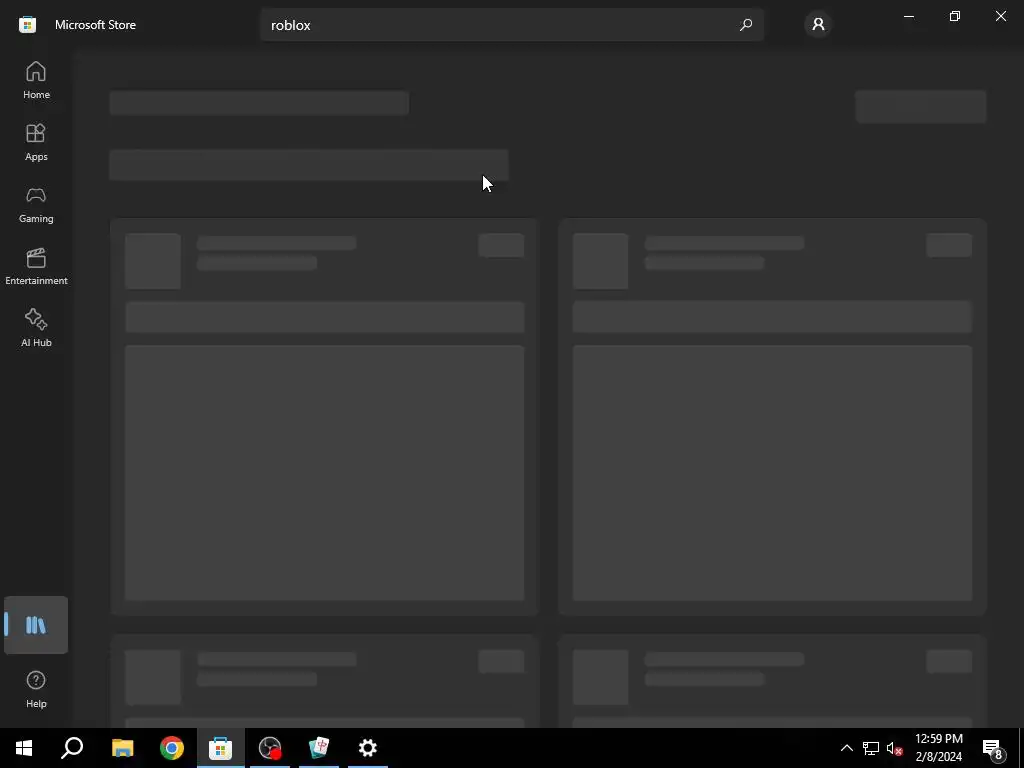Image resolution: width=1024 pixels, height=768 pixels.
Task: Focus the search box containing roblox
Action: pos(512,25)
